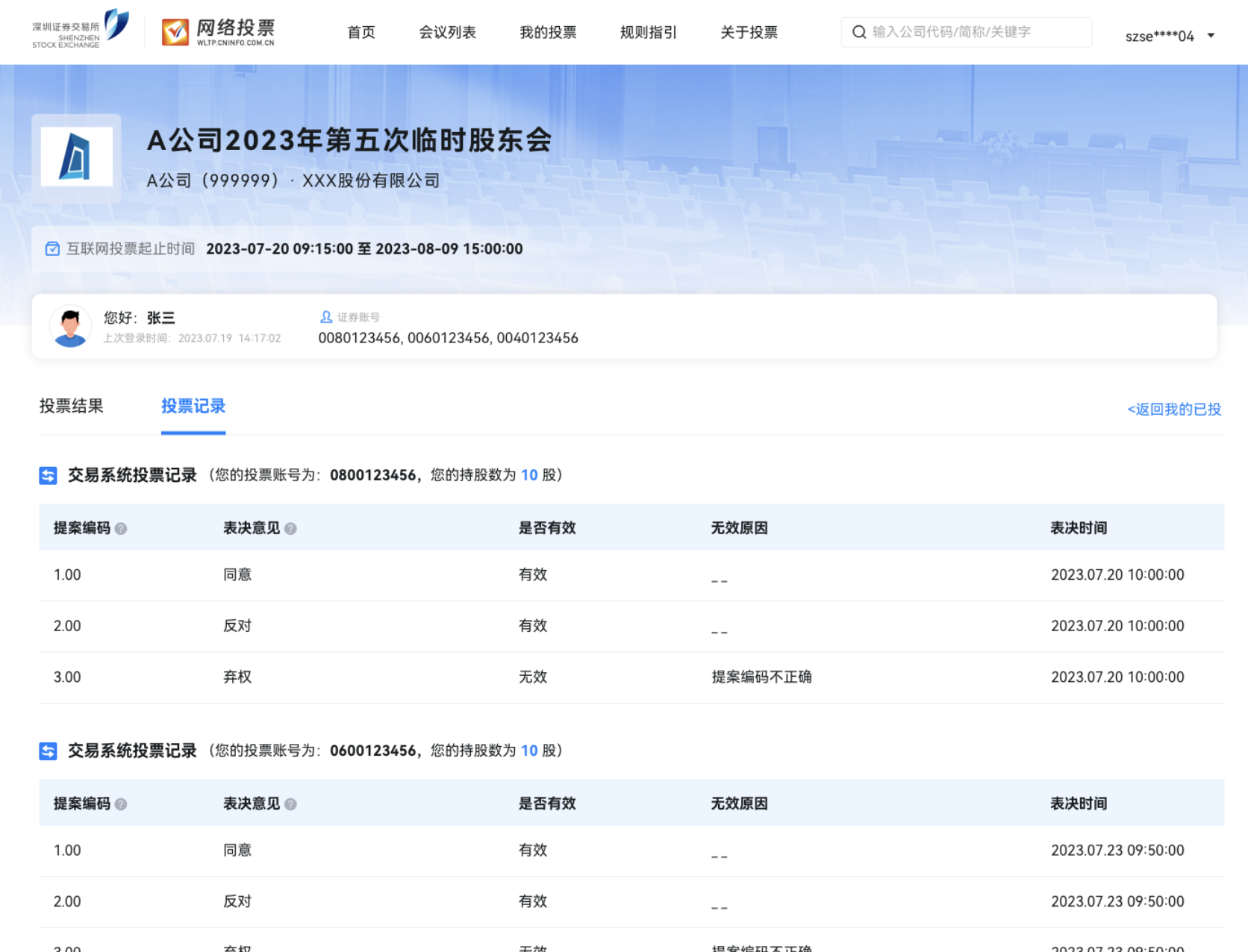Open the 规则指引 page

(x=647, y=32)
